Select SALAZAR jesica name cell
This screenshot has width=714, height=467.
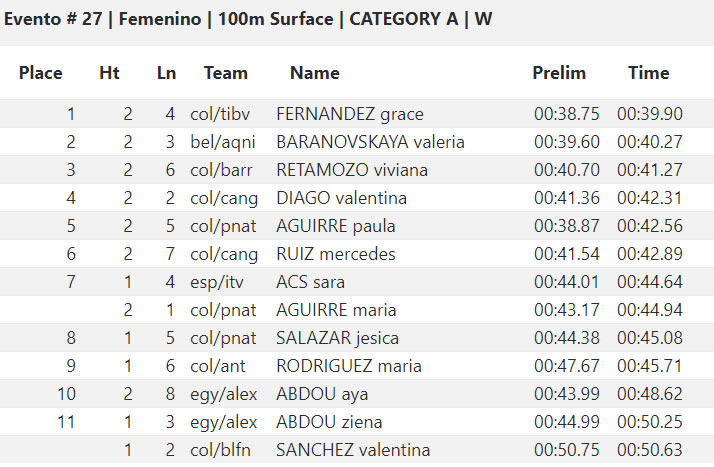tap(337, 338)
